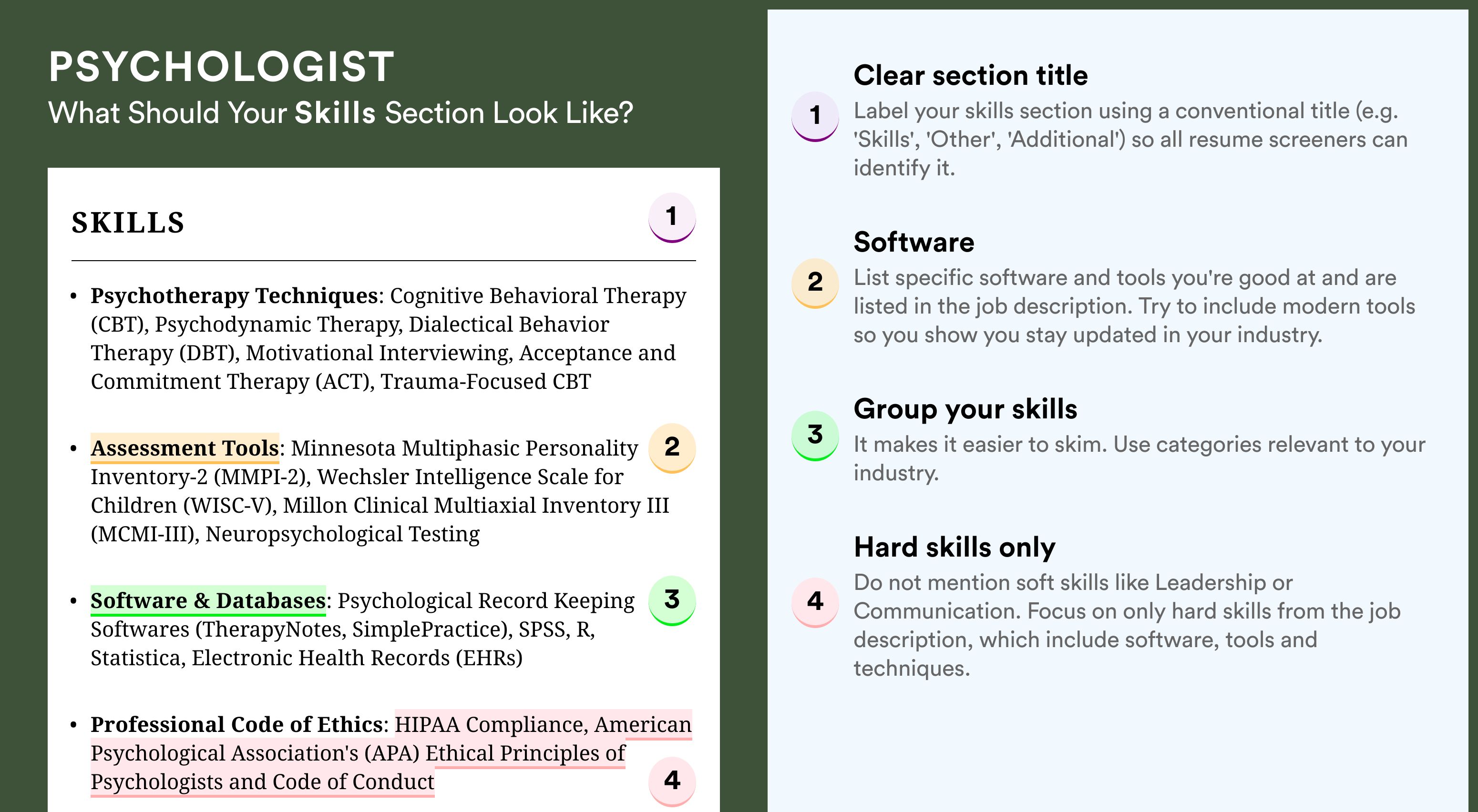Select the green 3 badge next to Group your skills
The width and height of the screenshot is (1478, 812).
[x=815, y=436]
